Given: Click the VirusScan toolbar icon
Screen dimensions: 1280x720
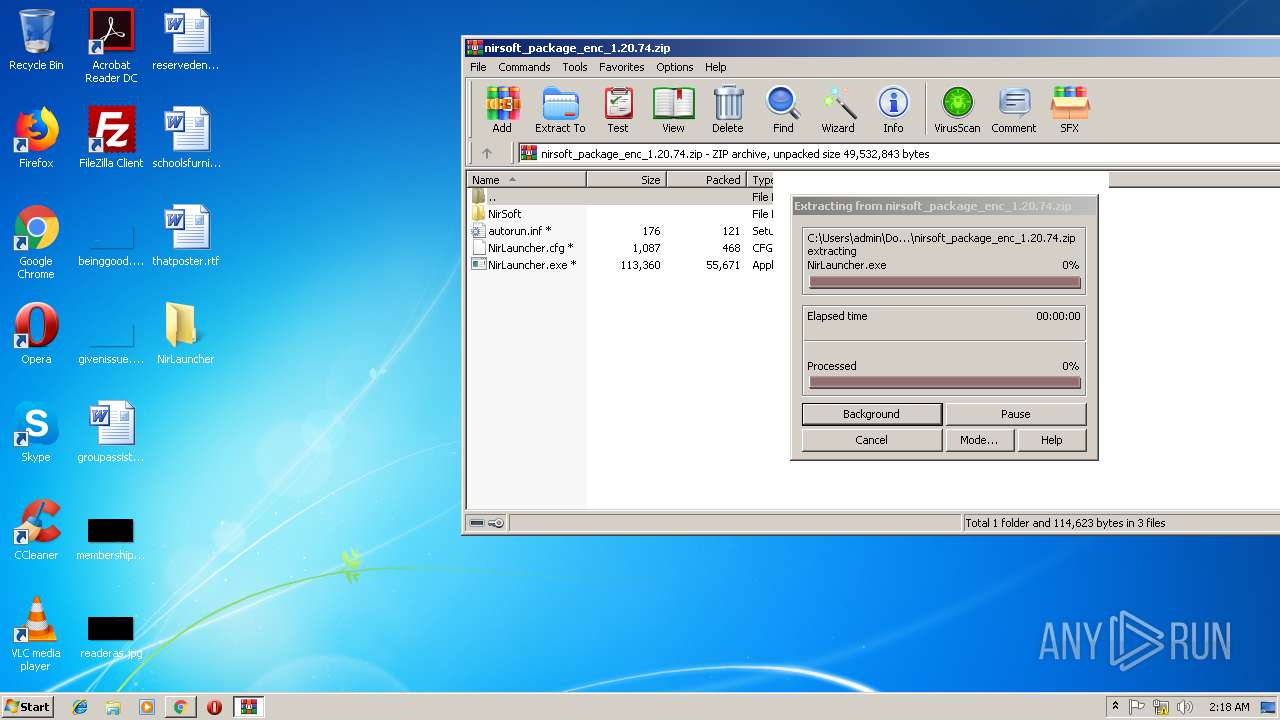Looking at the screenshot, I should [957, 110].
